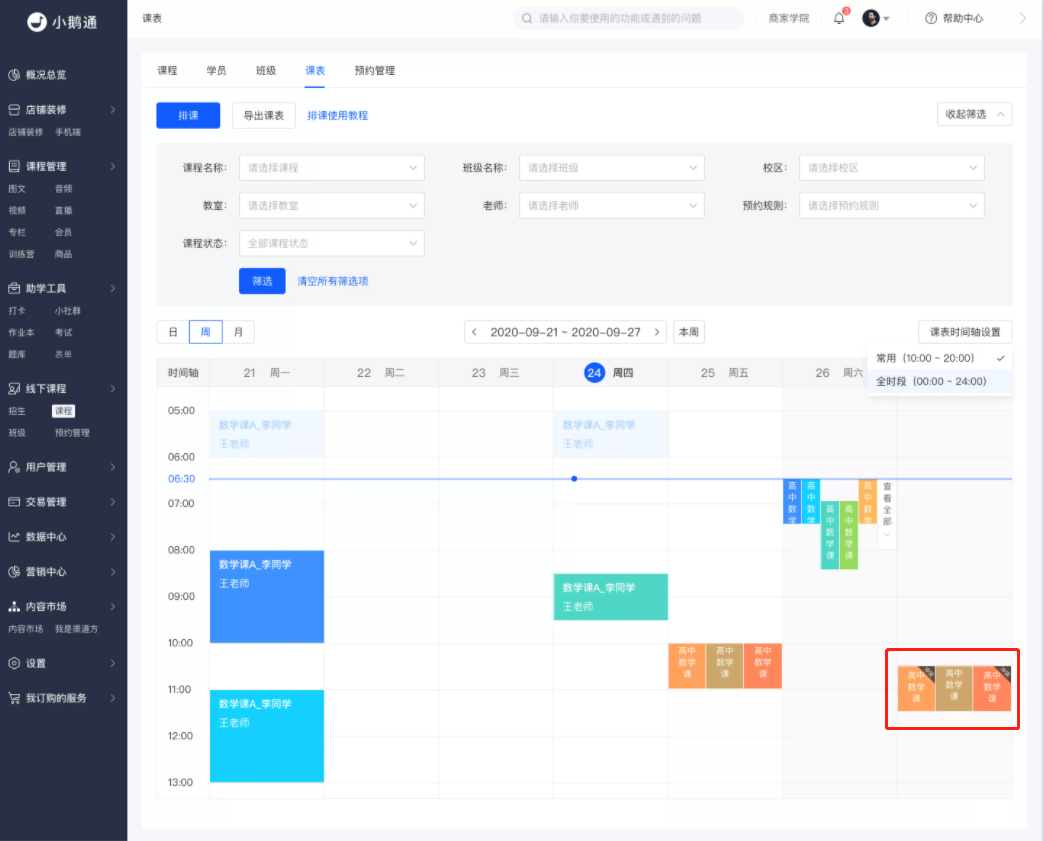
Task: Collapse filters with 收起筛选
Action: (x=974, y=114)
